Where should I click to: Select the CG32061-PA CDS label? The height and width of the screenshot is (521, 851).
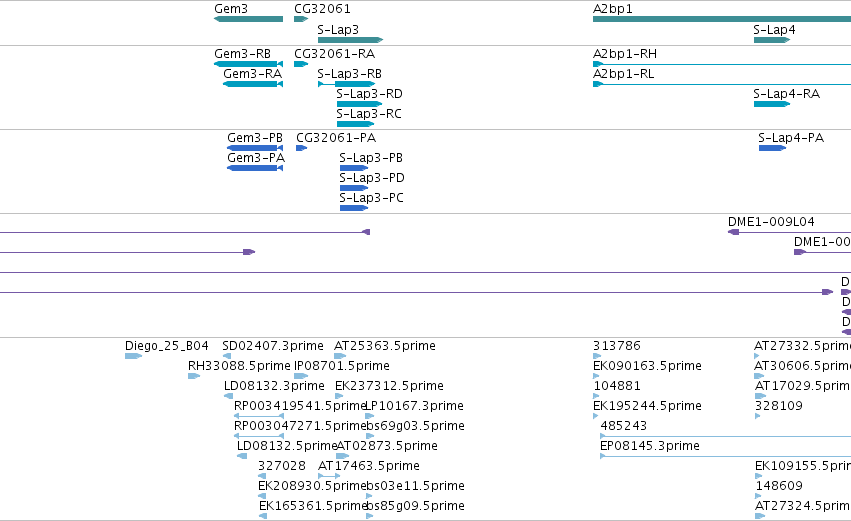coord(336,138)
